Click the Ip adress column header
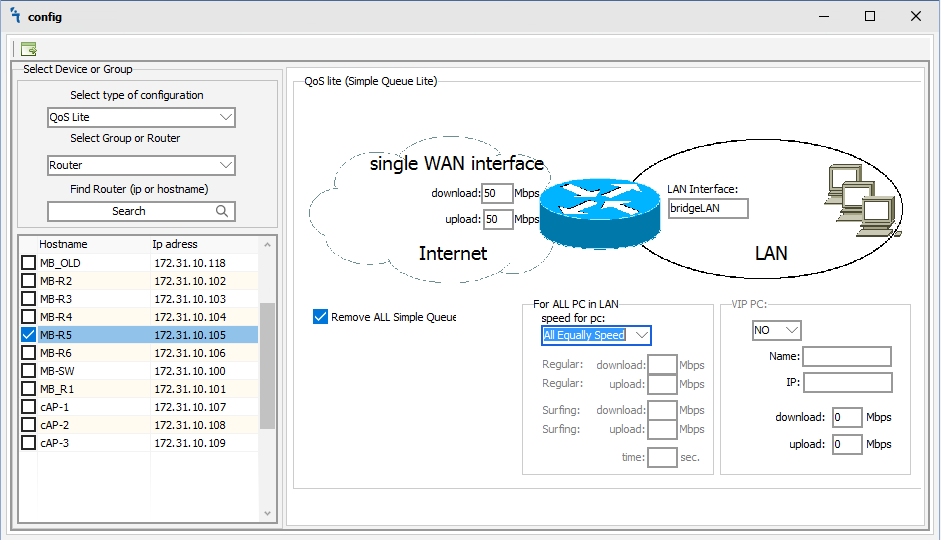941x540 pixels. (x=175, y=244)
